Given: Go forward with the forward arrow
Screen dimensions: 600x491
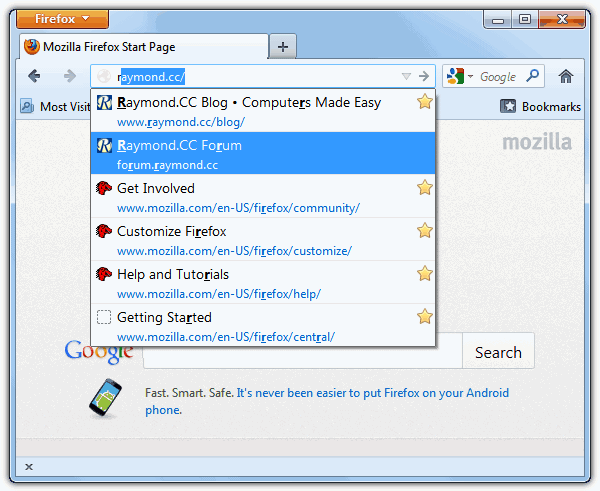Looking at the screenshot, I should [70, 76].
